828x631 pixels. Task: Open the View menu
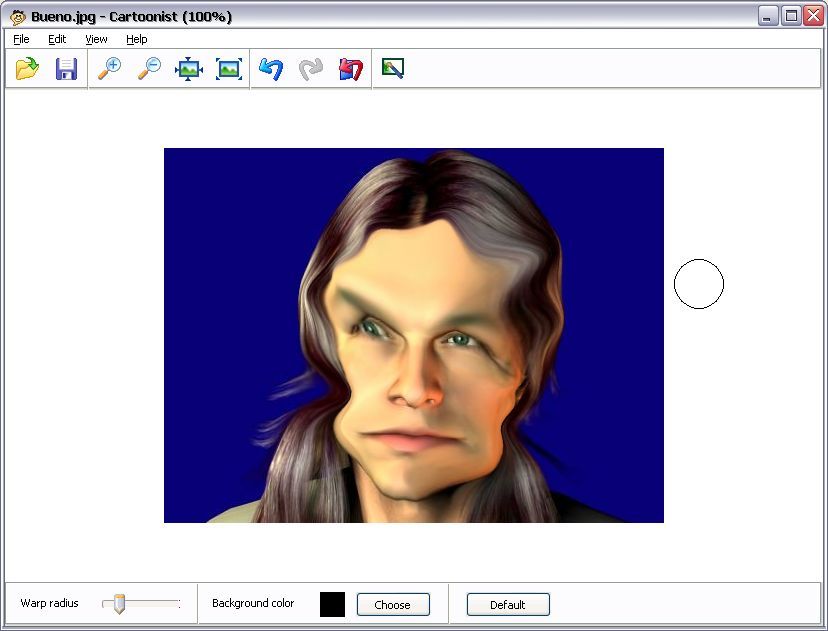[x=95, y=39]
